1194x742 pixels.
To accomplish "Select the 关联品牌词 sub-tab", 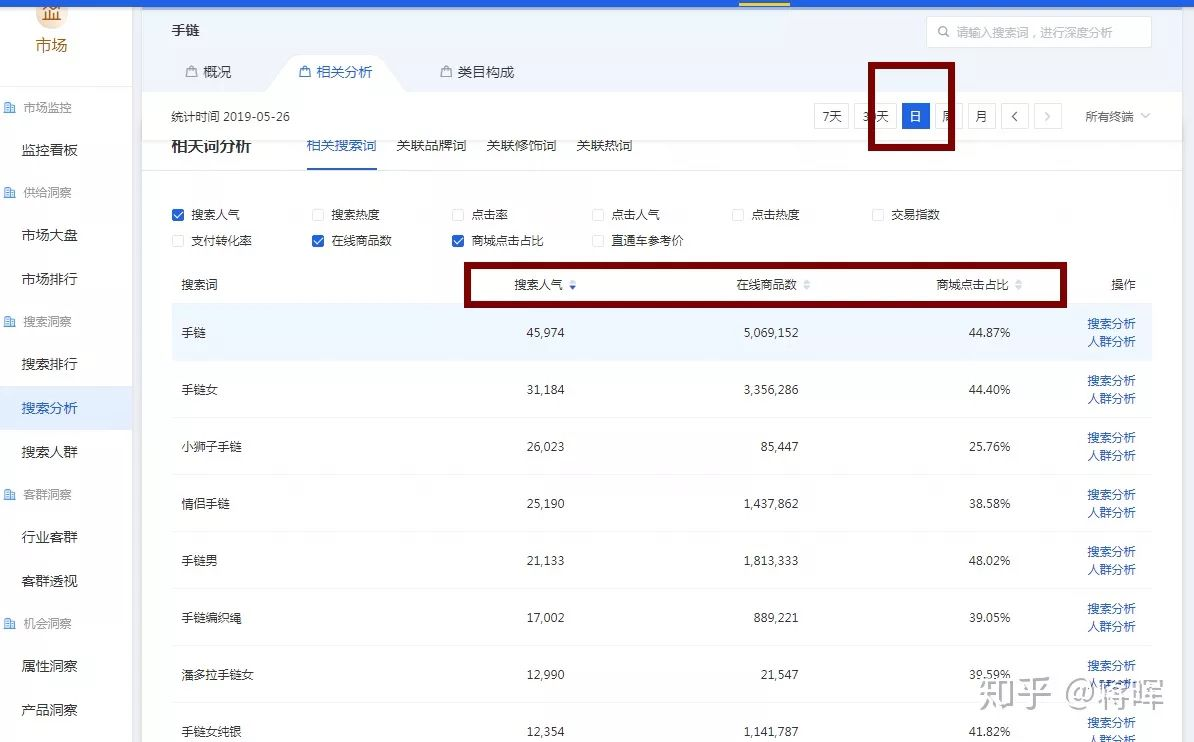I will click(x=431, y=146).
